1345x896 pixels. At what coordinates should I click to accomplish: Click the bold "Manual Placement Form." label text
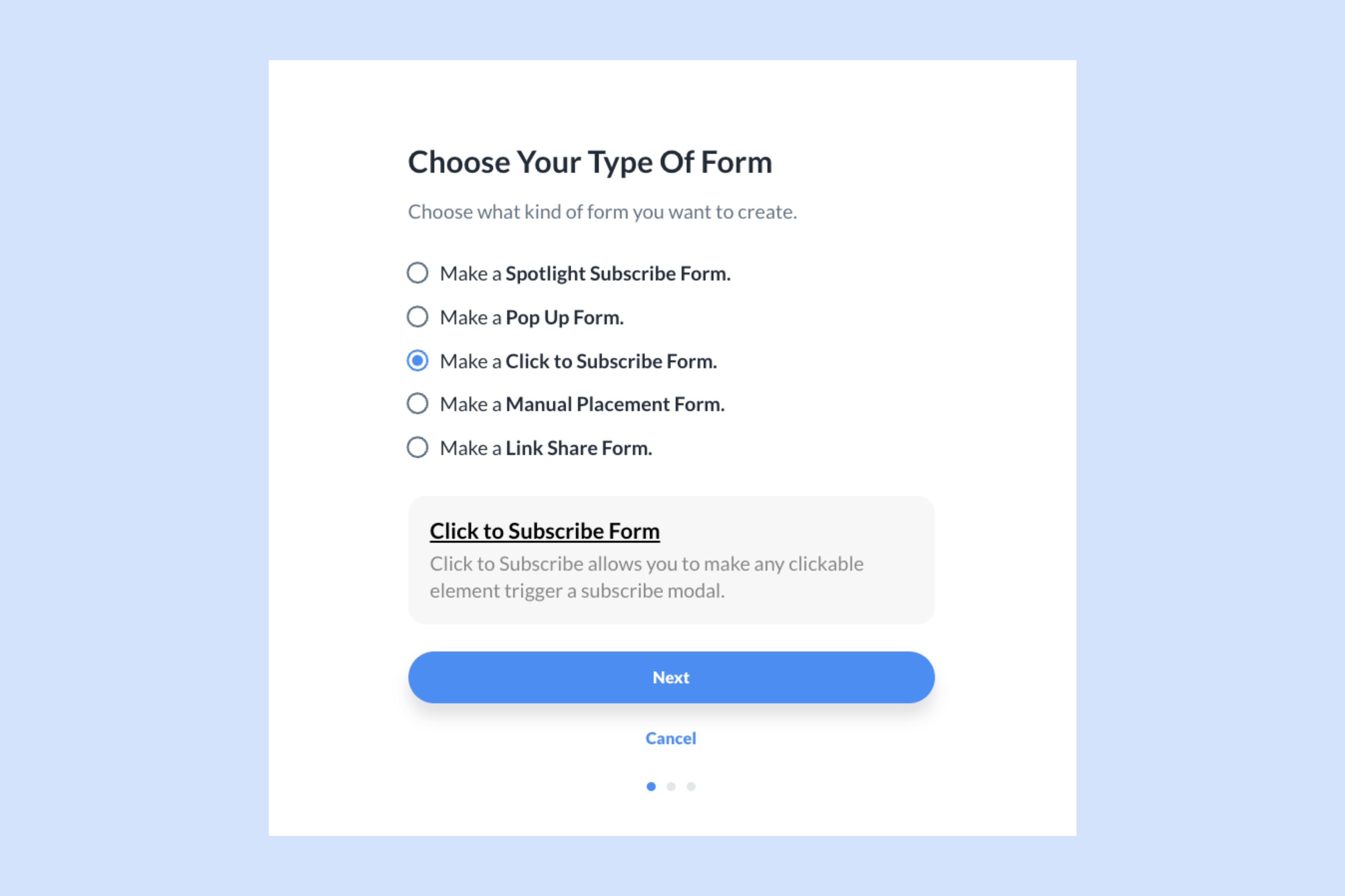tap(615, 405)
